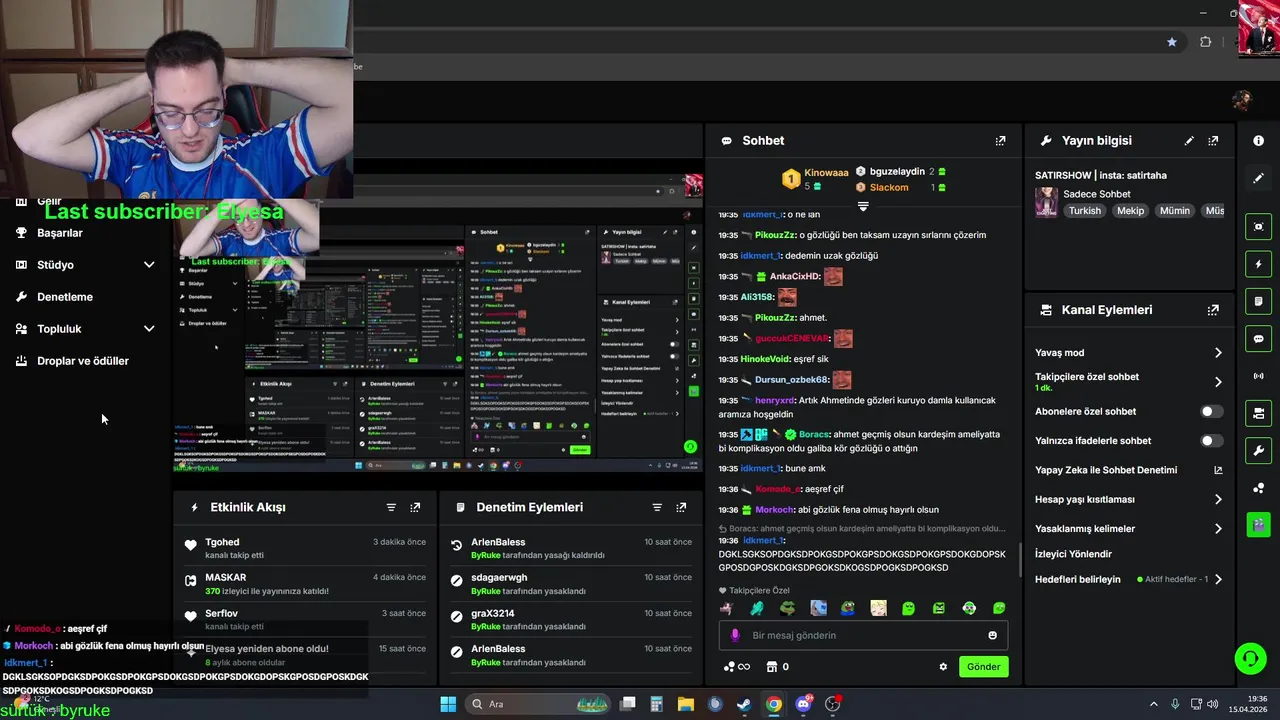Viewport: 1280px width, 720px height.
Task: Open Denetim Eylemleri filter icon
Action: (657, 507)
